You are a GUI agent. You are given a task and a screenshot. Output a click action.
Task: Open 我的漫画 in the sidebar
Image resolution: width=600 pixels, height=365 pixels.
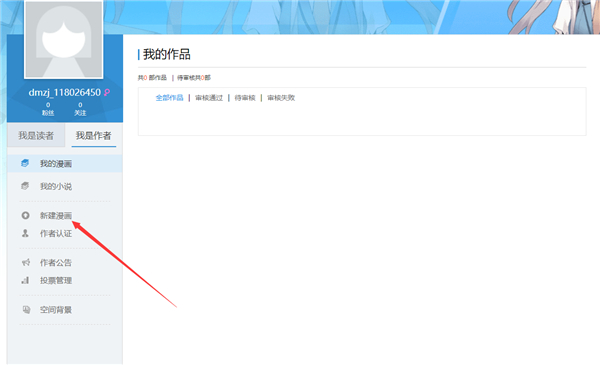(x=56, y=164)
